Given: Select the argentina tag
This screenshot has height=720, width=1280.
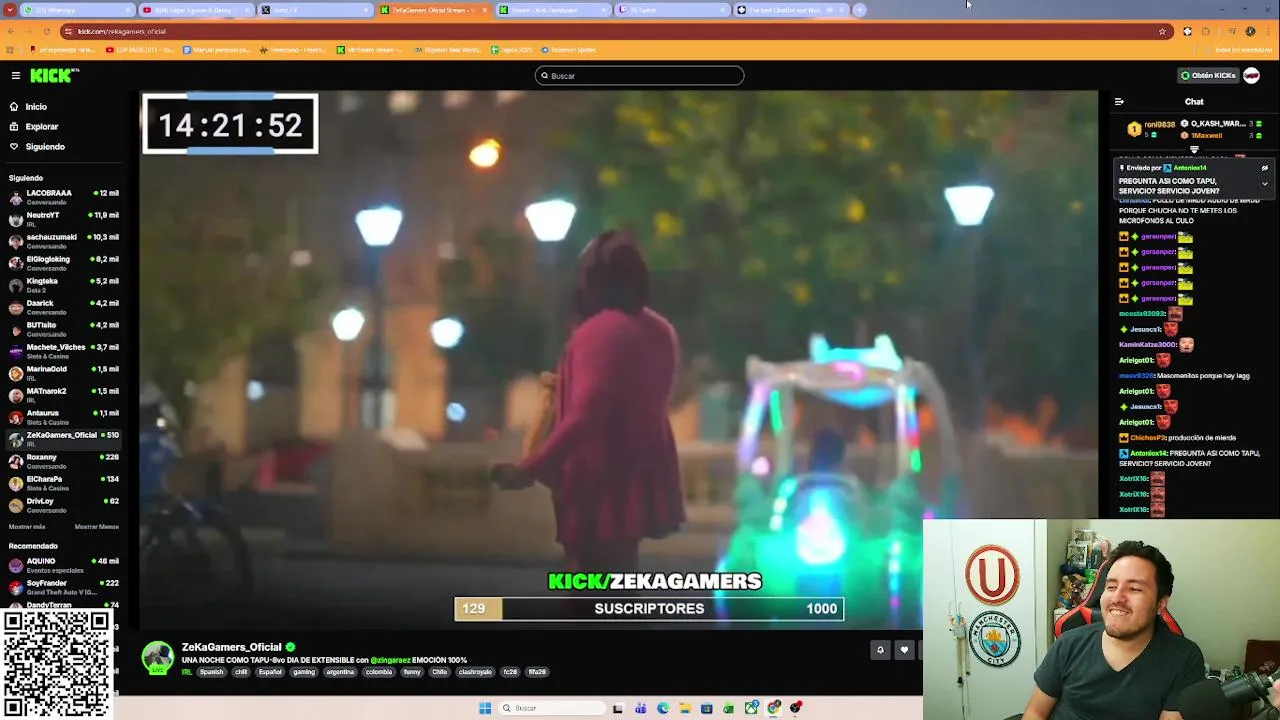Looking at the screenshot, I should click(x=340, y=672).
